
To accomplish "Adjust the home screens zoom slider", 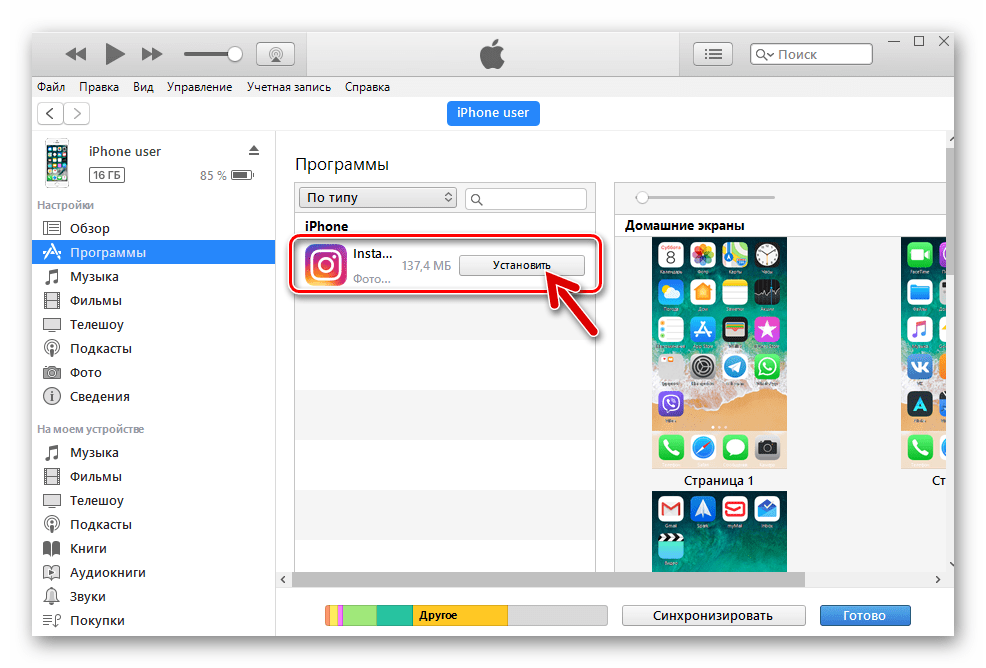I will (x=641, y=198).
